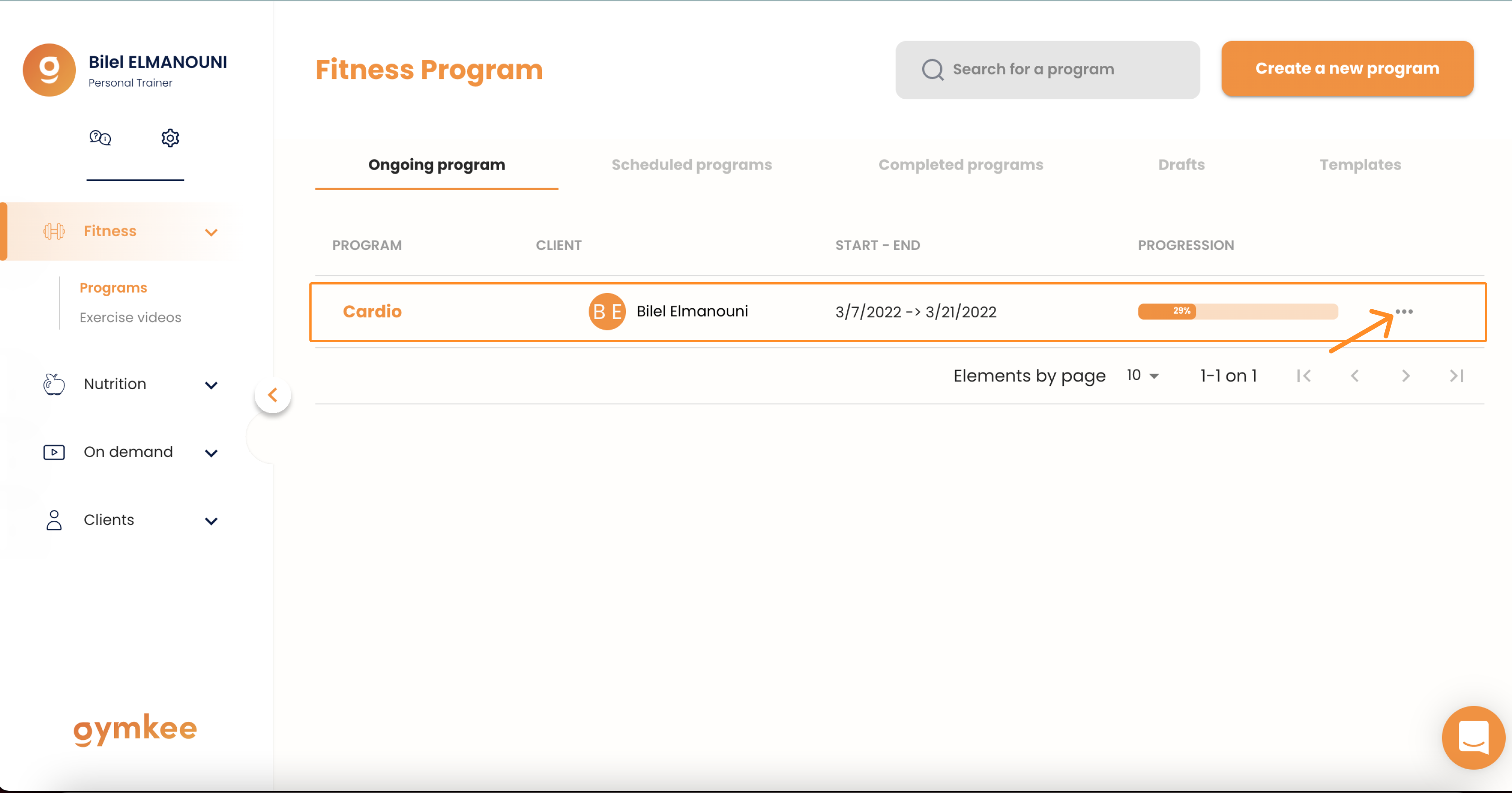Click the 29% progression bar
1512x793 pixels.
[1238, 312]
